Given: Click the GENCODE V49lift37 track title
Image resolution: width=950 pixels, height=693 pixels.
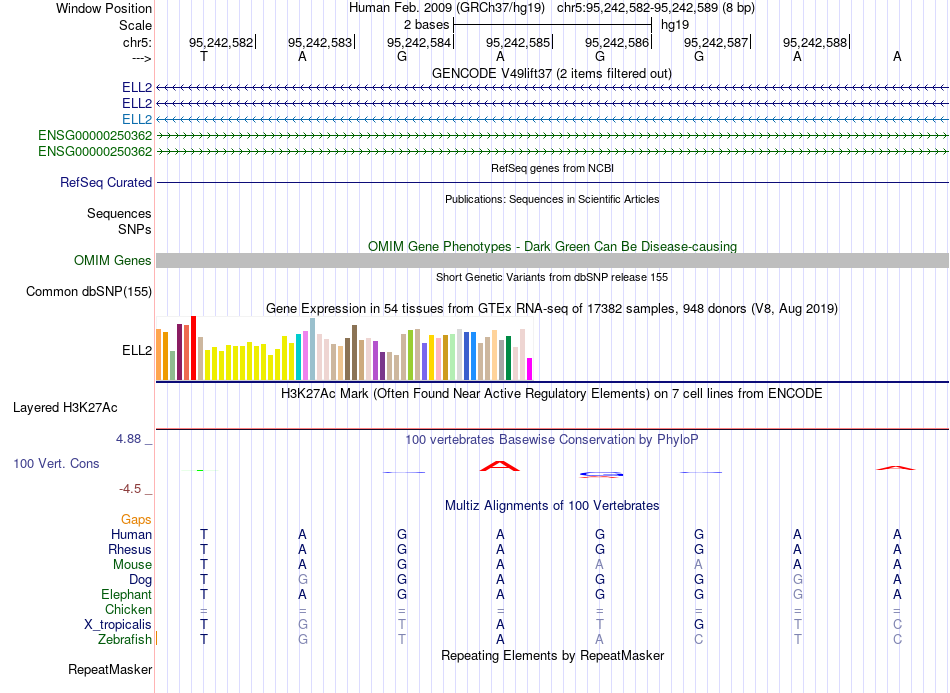Looking at the screenshot, I should pyautogui.click(x=552, y=73).
